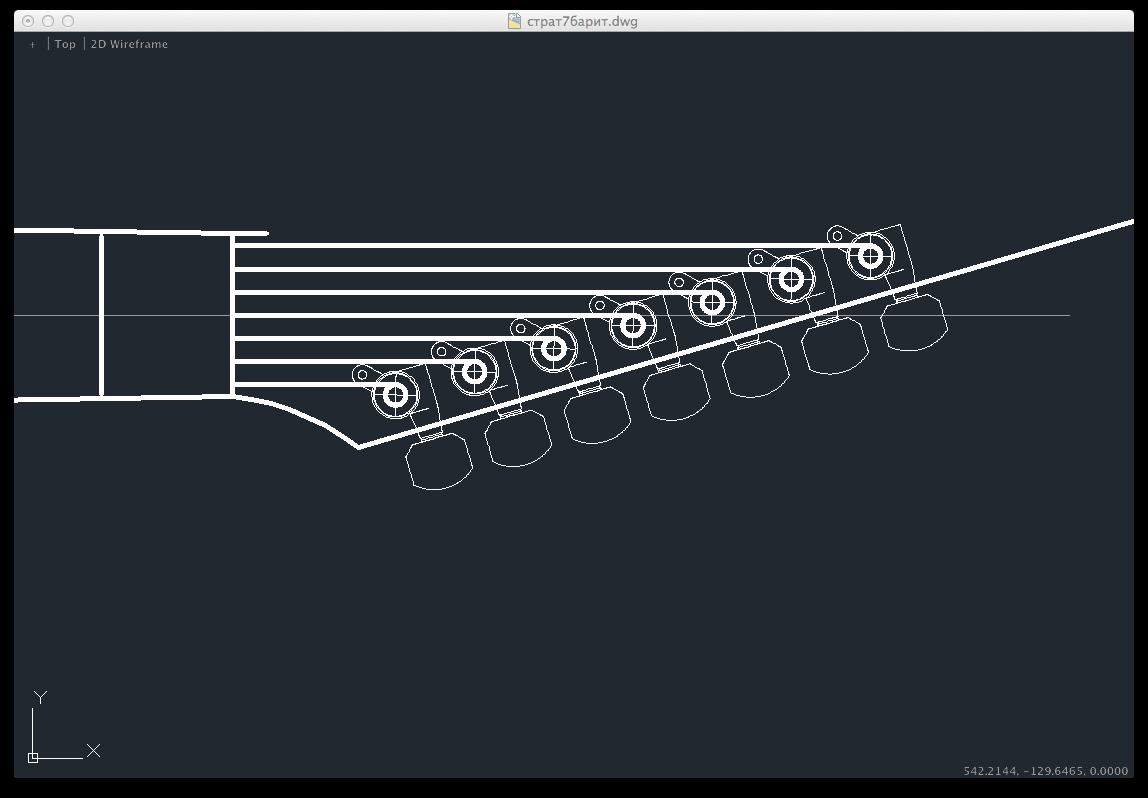Click the UCS Y axis label
The height and width of the screenshot is (798, 1148).
[41, 698]
